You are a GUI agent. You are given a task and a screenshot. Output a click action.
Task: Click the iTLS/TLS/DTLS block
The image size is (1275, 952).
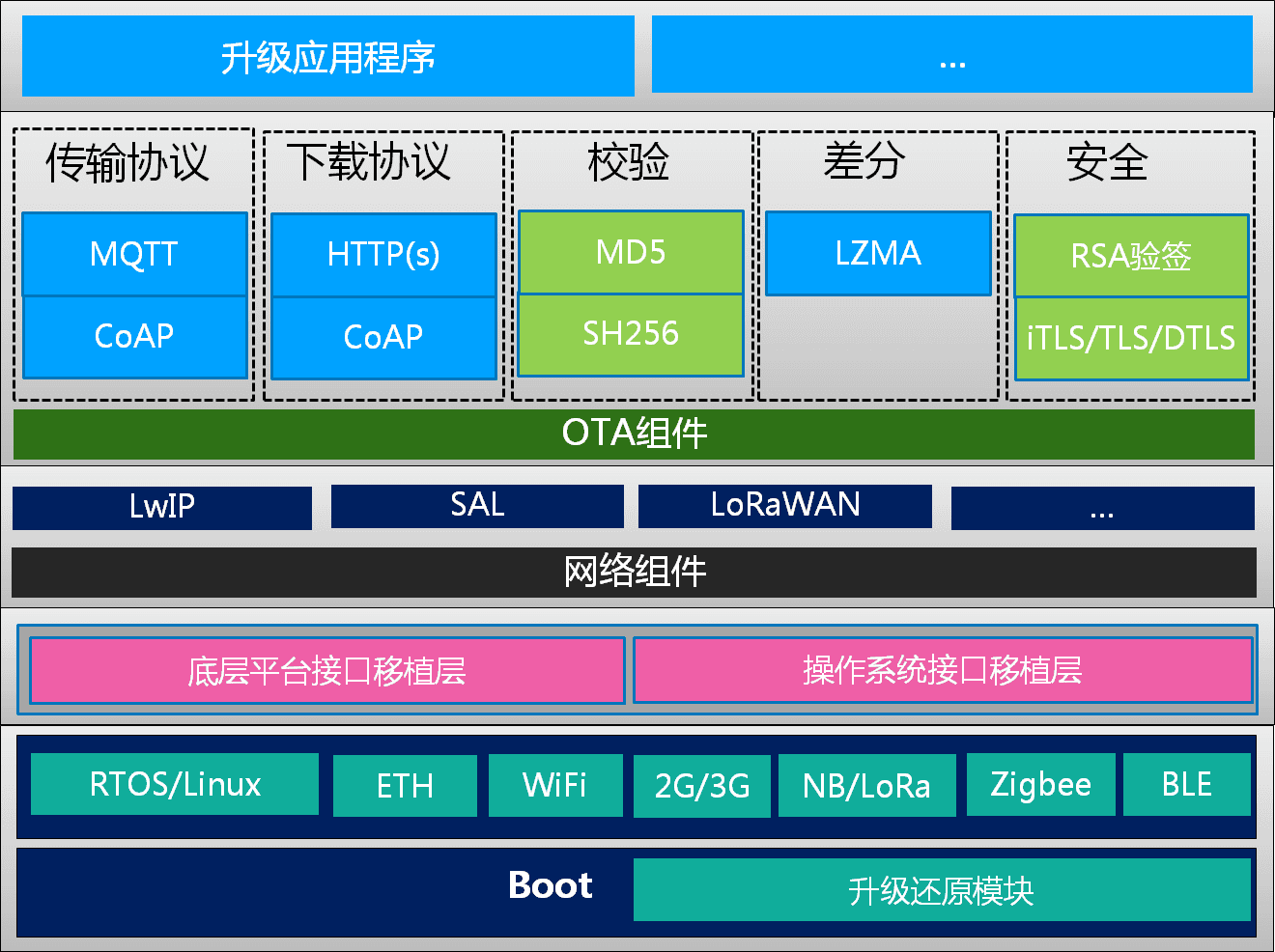pyautogui.click(x=1130, y=338)
